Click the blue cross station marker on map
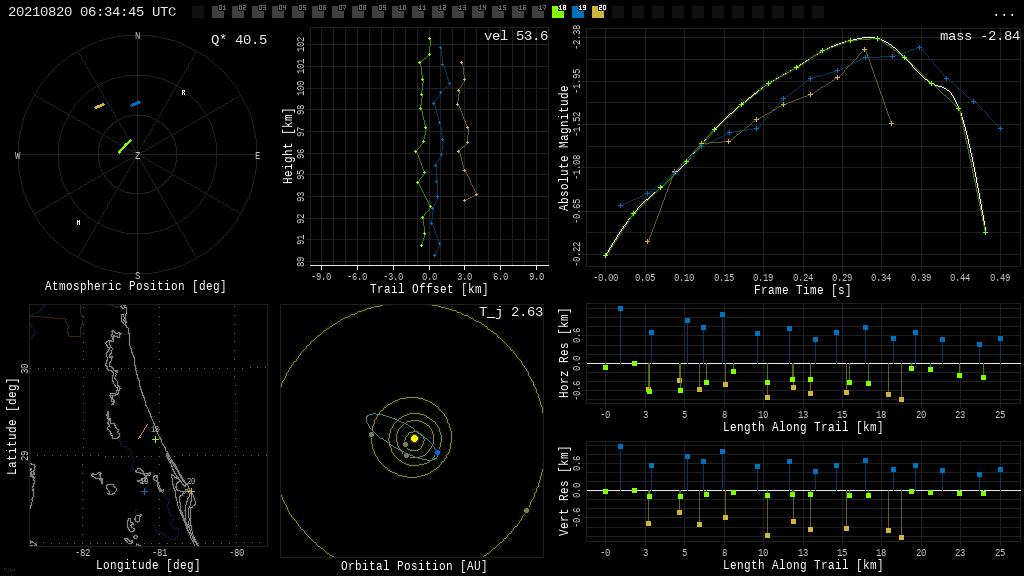This screenshot has height=576, width=1024. tap(144, 491)
